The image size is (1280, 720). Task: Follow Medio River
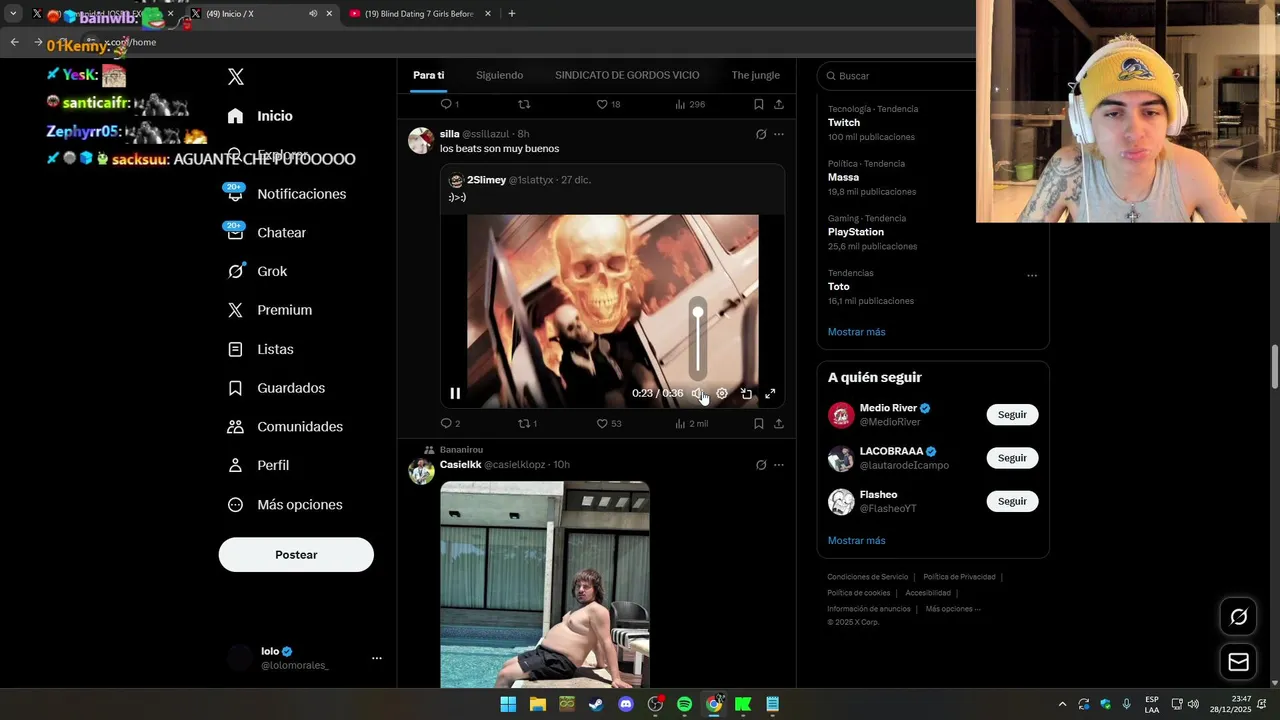tap(1012, 415)
